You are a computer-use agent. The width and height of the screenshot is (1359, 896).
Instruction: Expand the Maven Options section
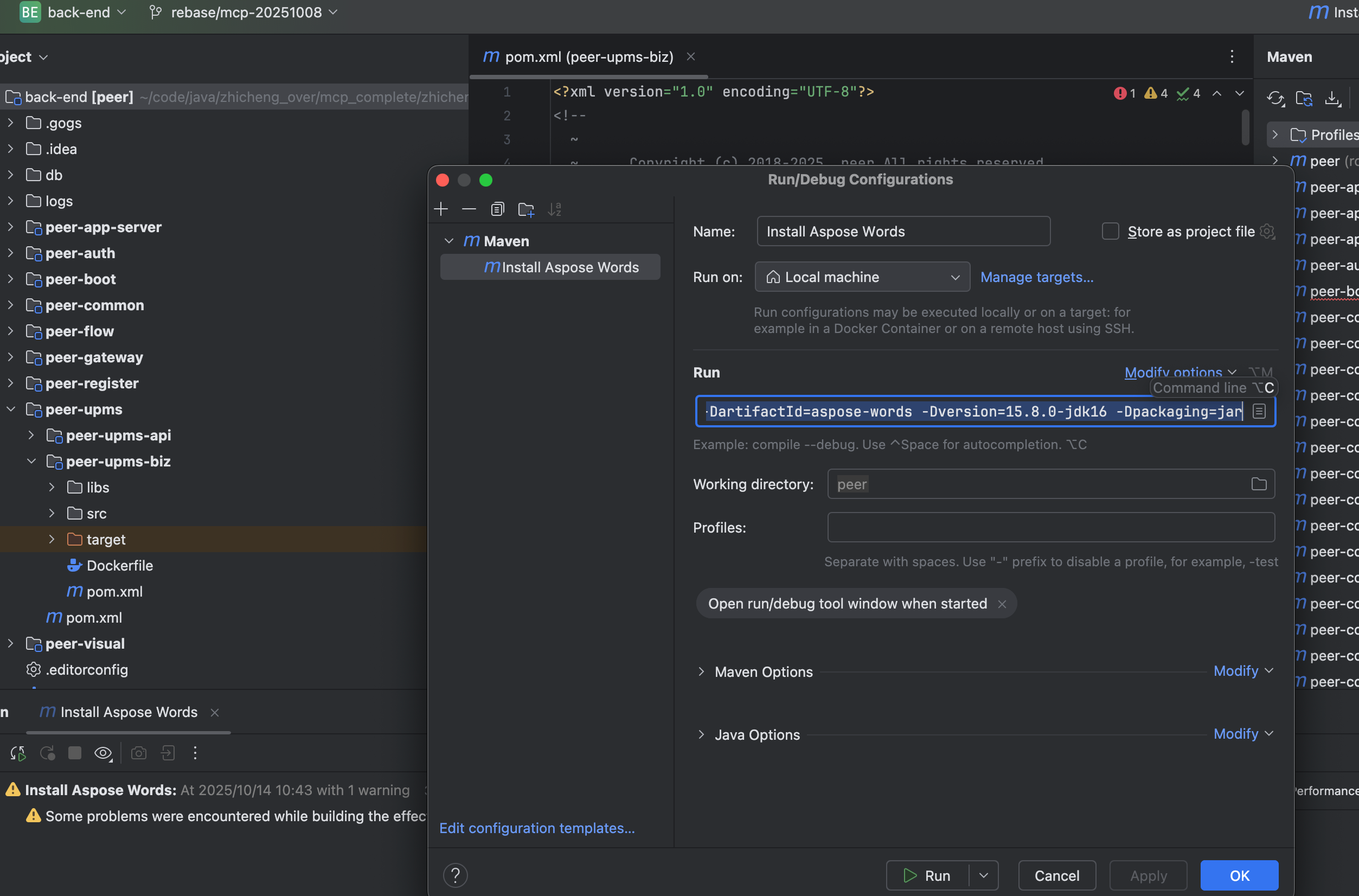(x=702, y=671)
